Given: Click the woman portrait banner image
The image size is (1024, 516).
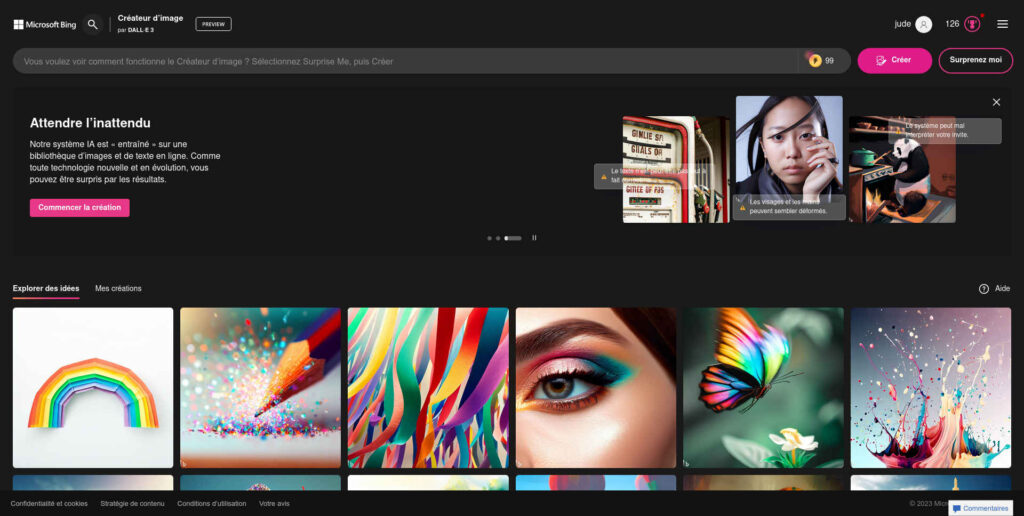Looking at the screenshot, I should pyautogui.click(x=789, y=150).
